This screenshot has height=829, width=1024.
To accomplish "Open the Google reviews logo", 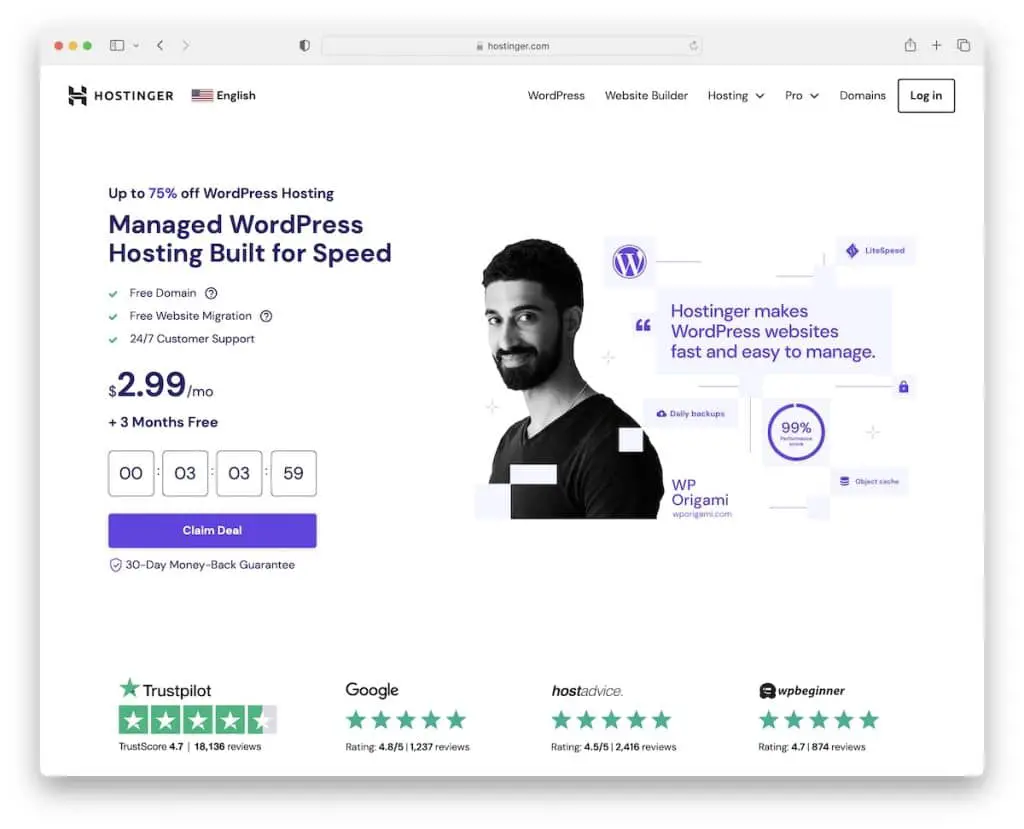I will (372, 690).
